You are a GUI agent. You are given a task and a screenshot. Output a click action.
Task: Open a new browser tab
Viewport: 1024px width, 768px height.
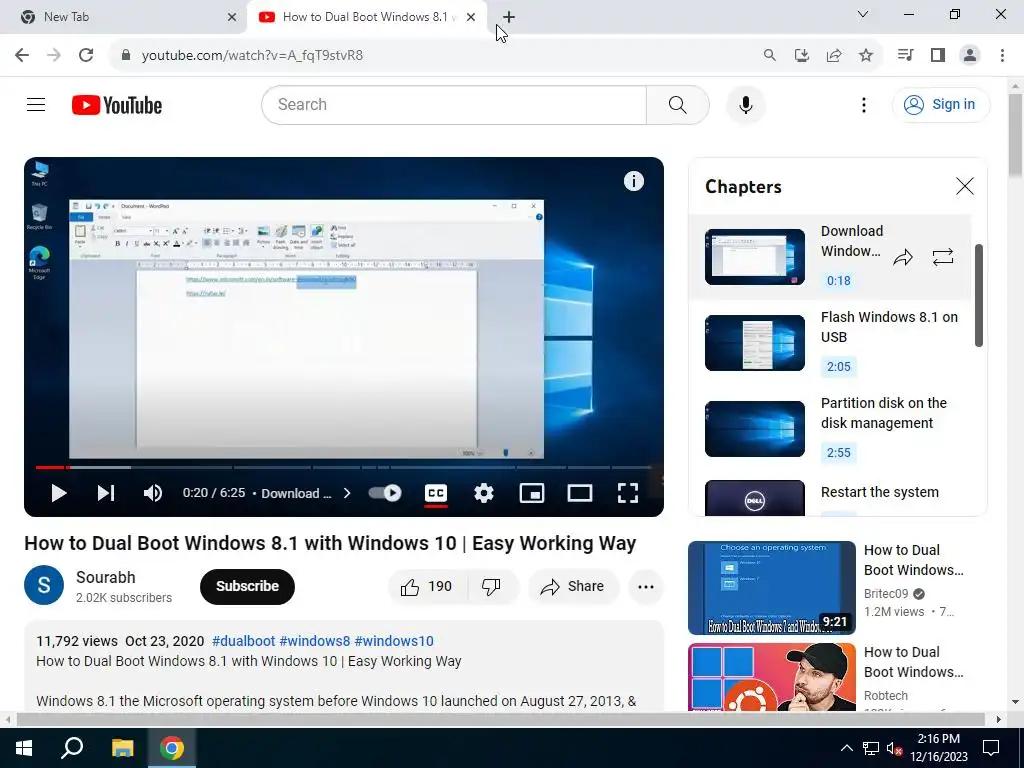click(x=509, y=17)
